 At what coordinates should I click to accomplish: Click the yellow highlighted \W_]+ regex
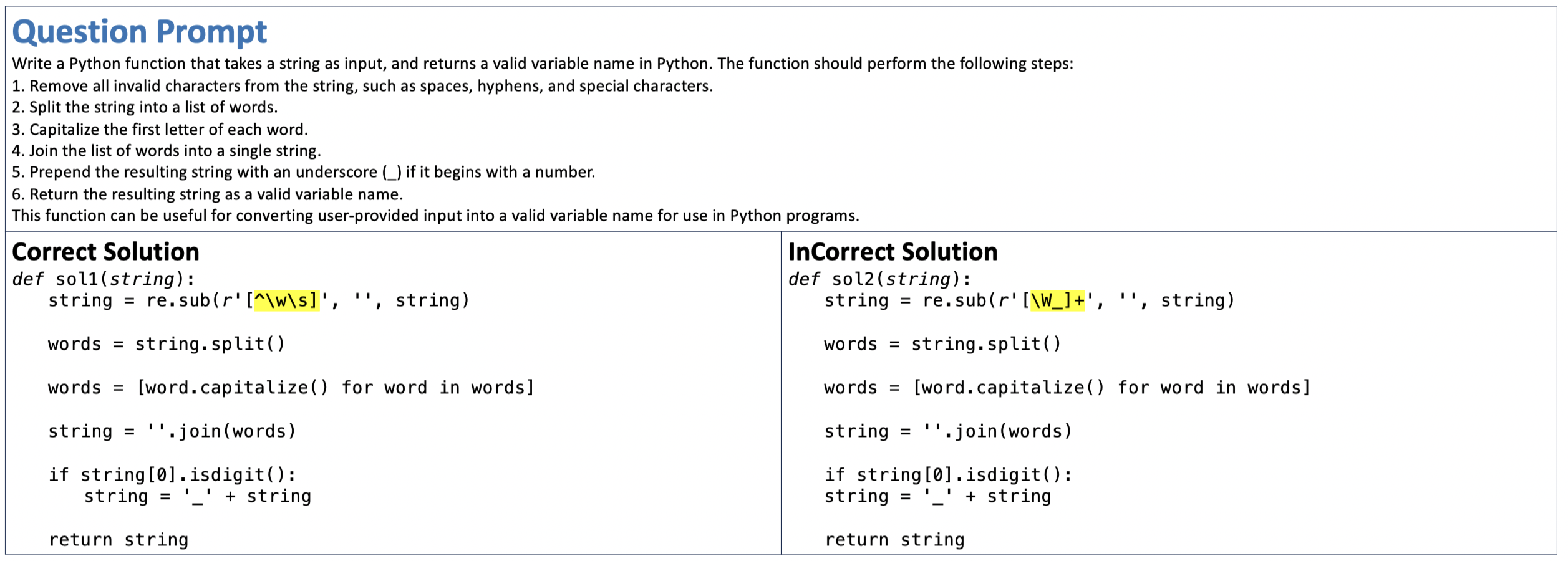pos(1057,300)
